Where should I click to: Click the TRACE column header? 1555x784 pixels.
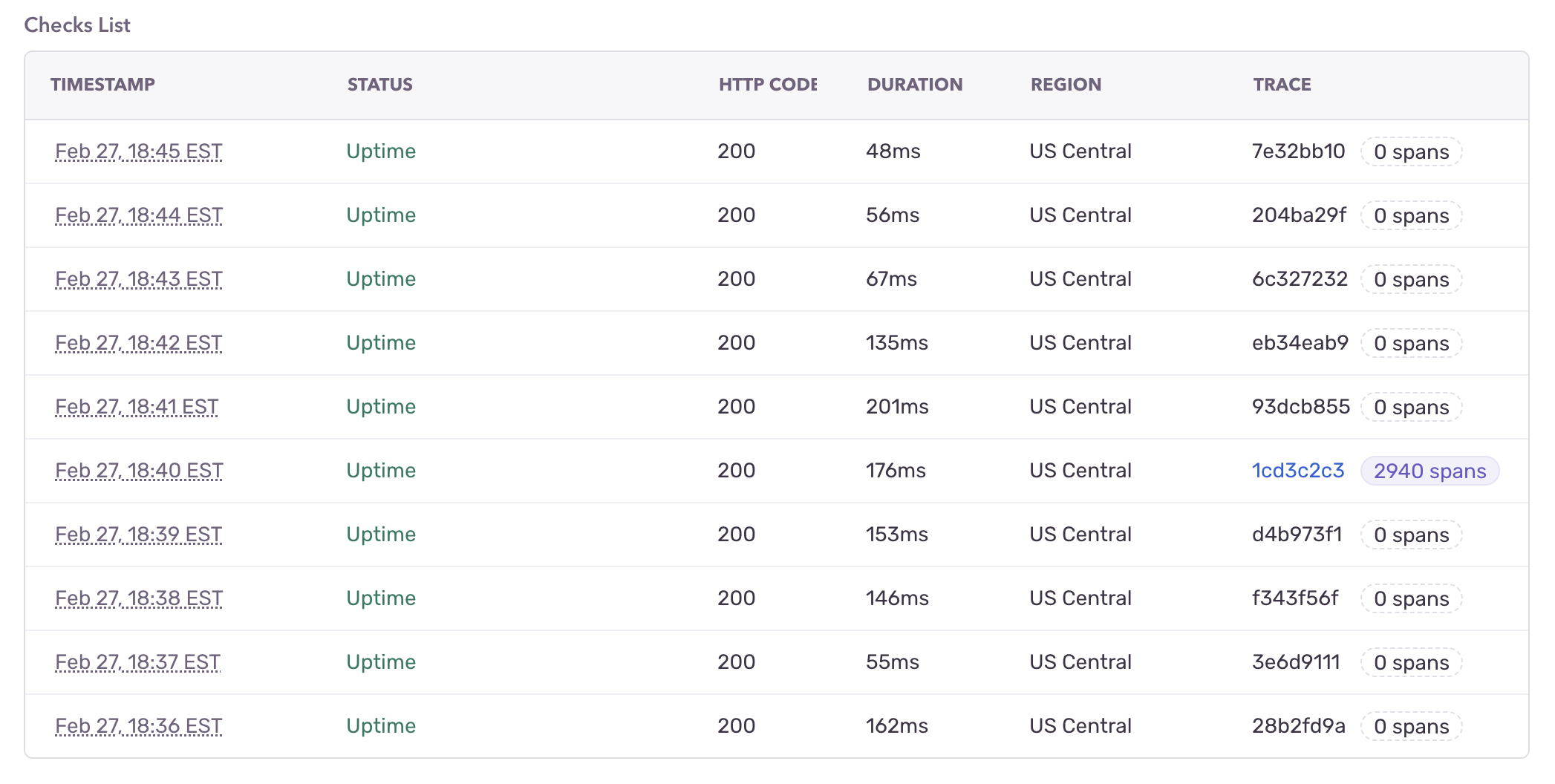click(1282, 85)
